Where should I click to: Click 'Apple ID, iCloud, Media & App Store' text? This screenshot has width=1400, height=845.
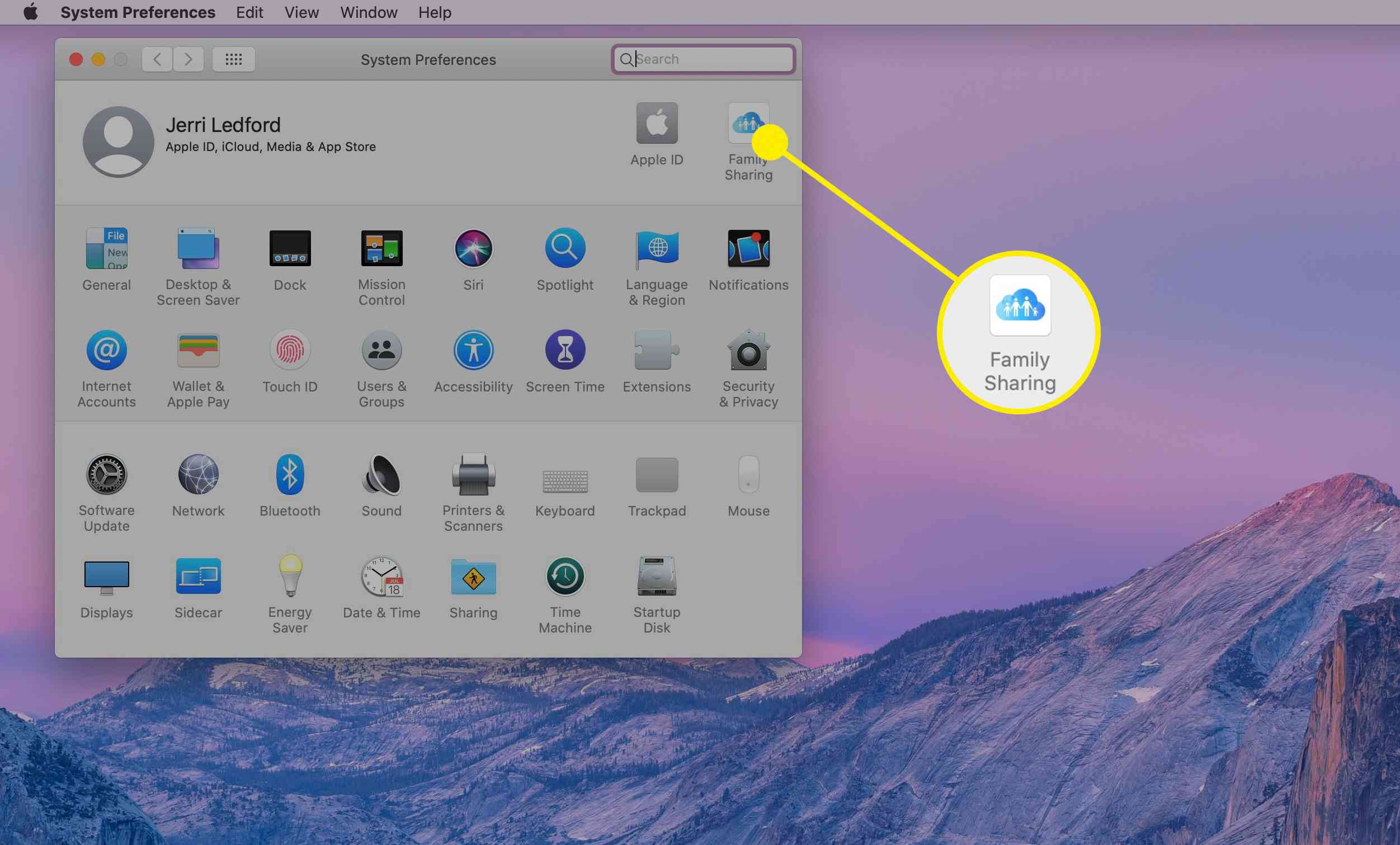[271, 147]
